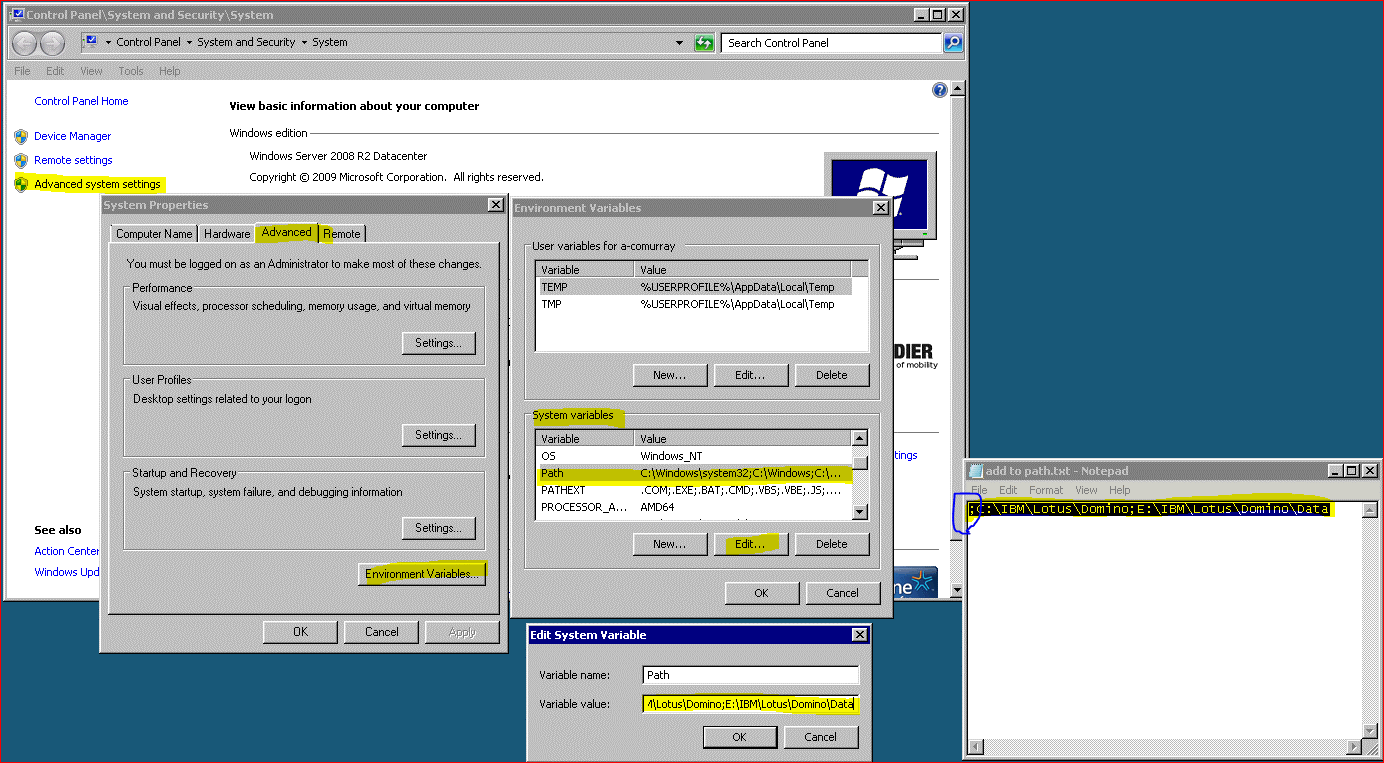Cancel the Environment Variables dialog

[x=843, y=593]
